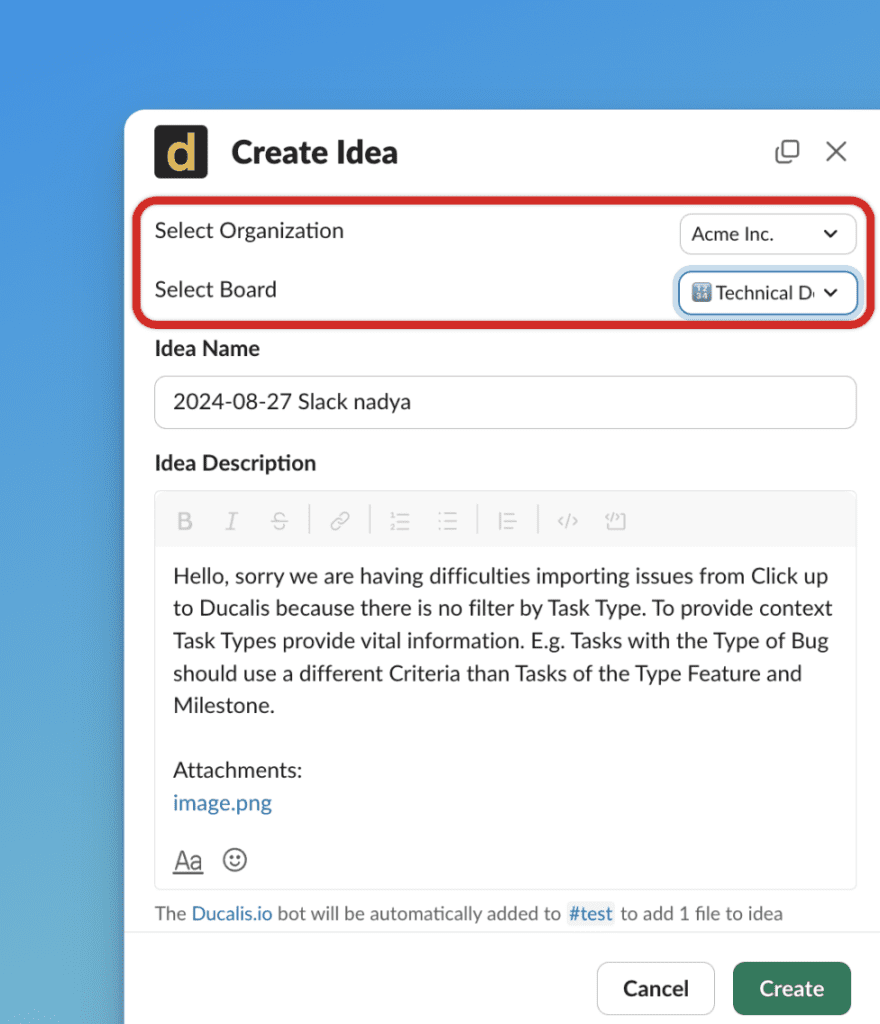This screenshot has height=1024, width=880.
Task: Open the image.png attachment link
Action: click(x=222, y=803)
